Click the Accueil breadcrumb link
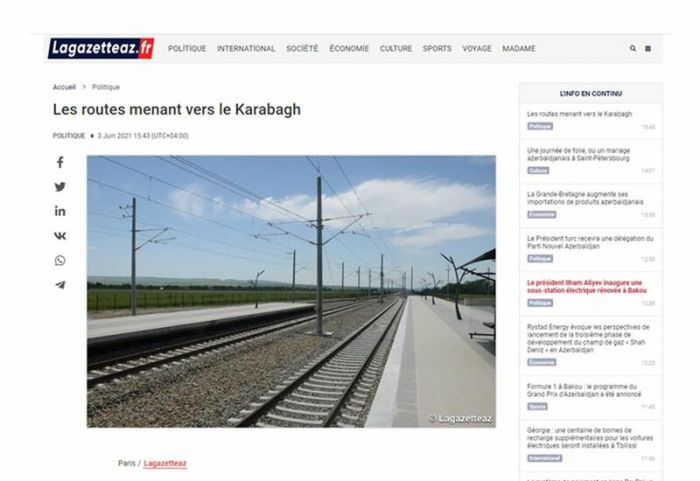 64,87
